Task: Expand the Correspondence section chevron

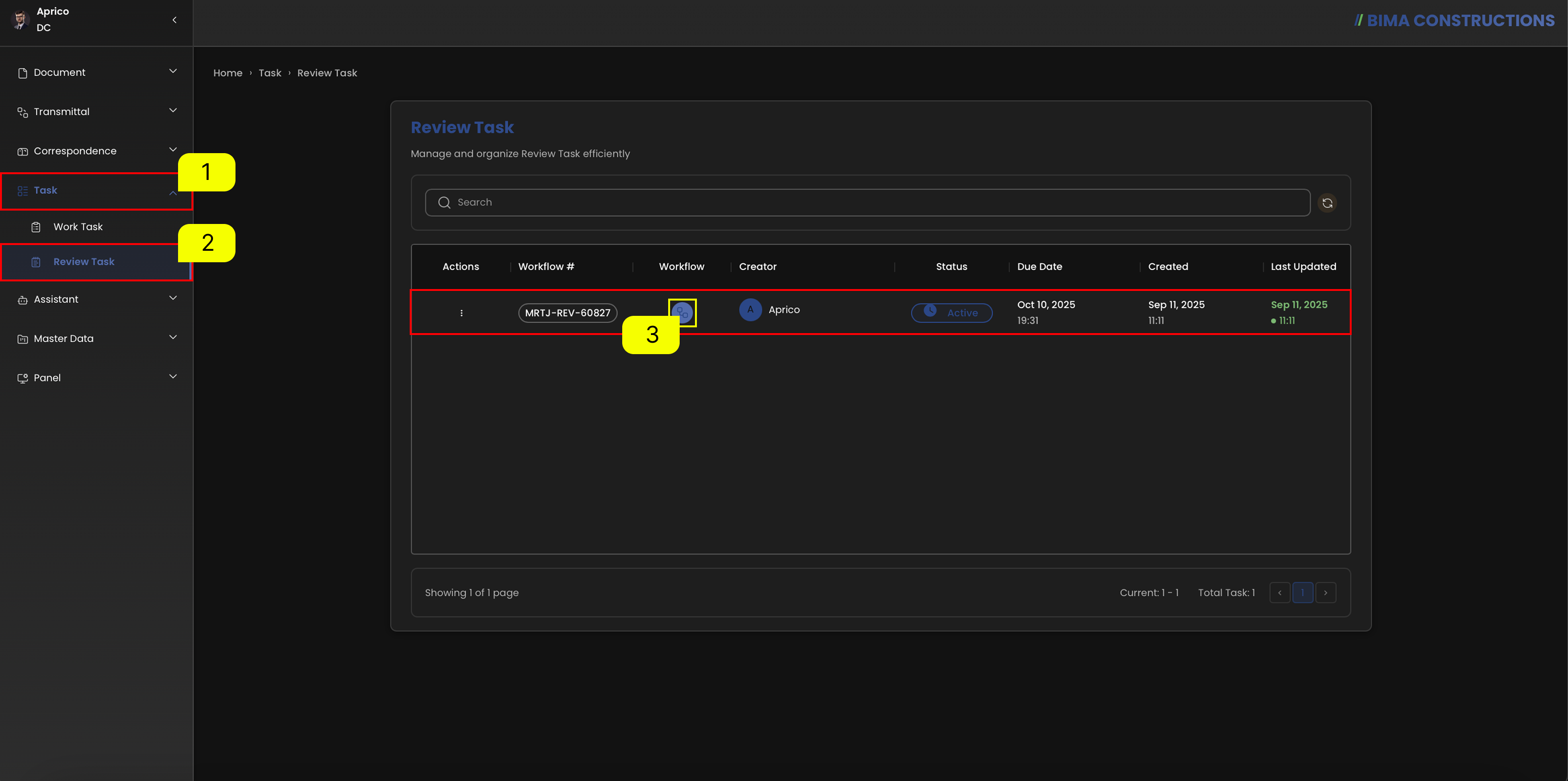Action: pyautogui.click(x=173, y=150)
